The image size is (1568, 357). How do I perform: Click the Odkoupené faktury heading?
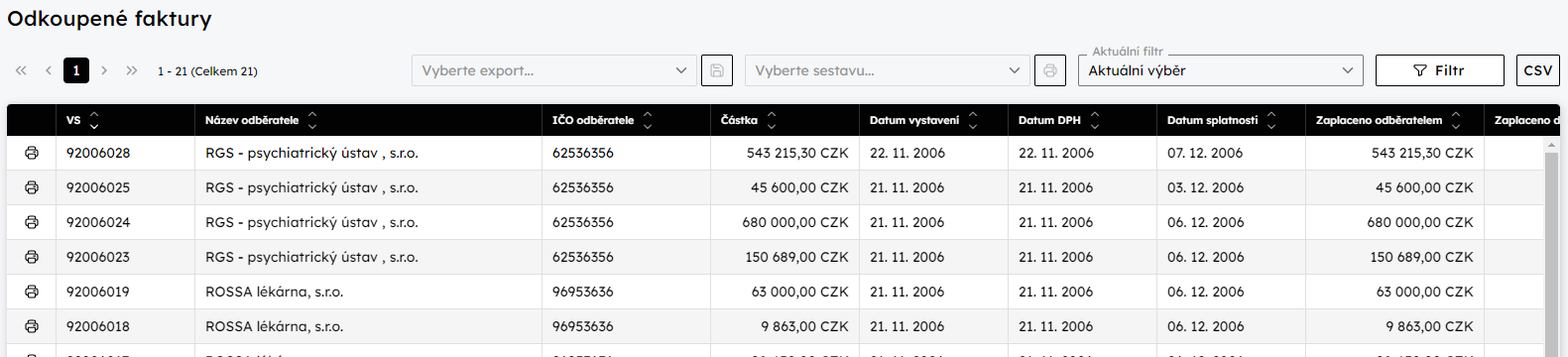click(109, 19)
